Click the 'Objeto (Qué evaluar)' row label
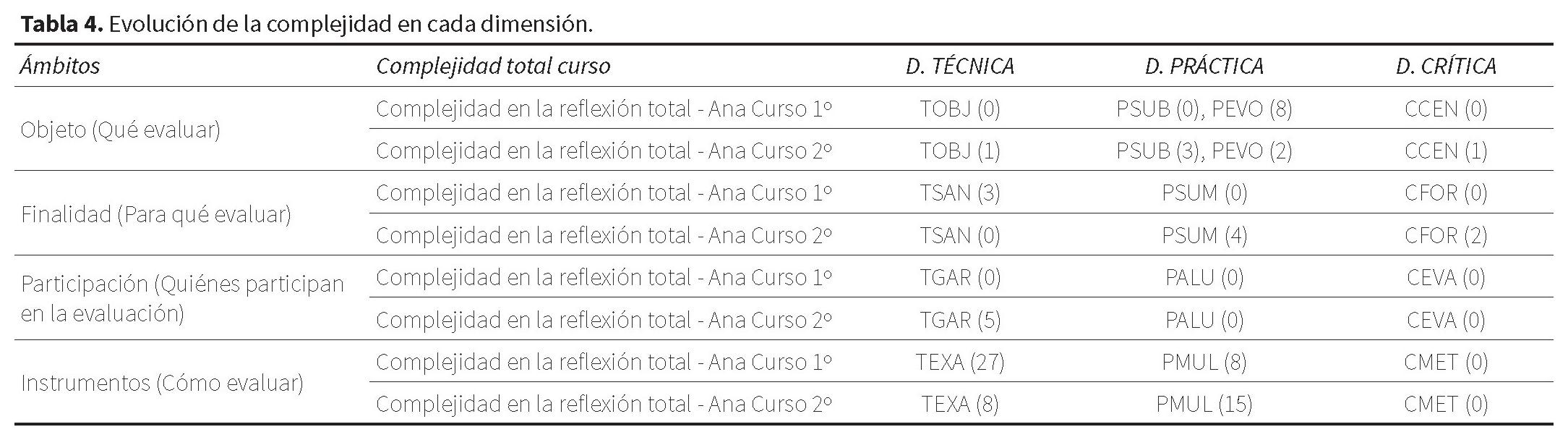Screen dimensions: 1568x440 point(120,130)
